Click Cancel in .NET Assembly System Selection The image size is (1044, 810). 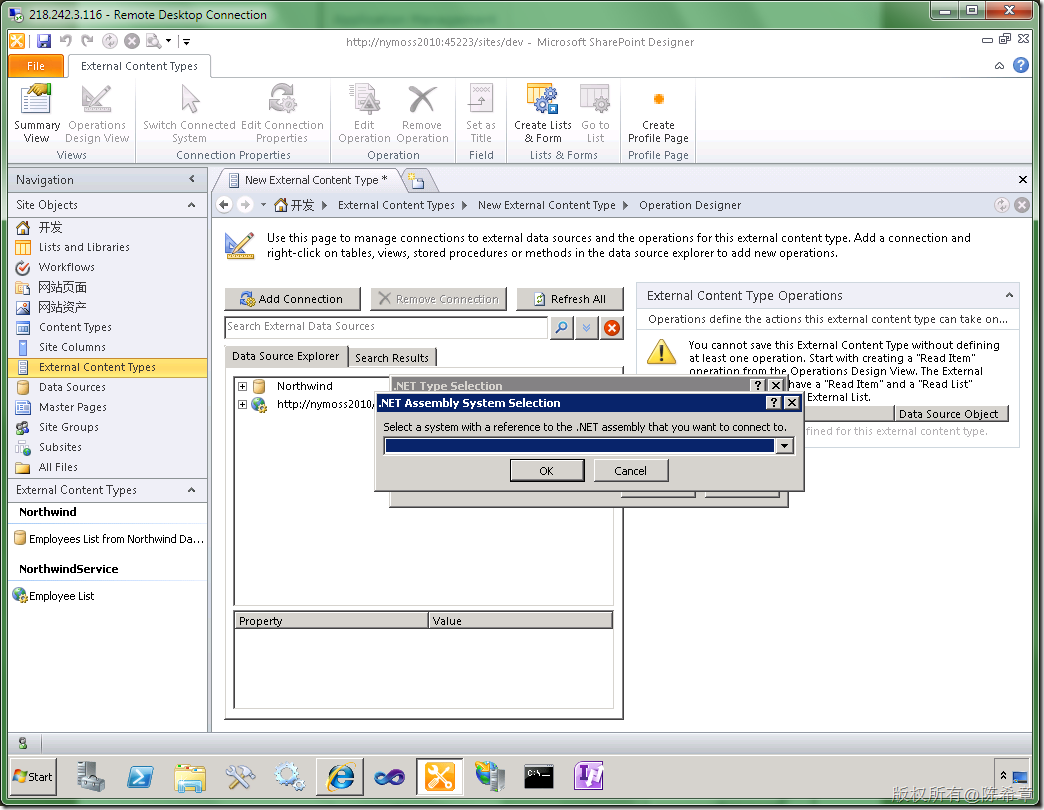click(x=630, y=471)
